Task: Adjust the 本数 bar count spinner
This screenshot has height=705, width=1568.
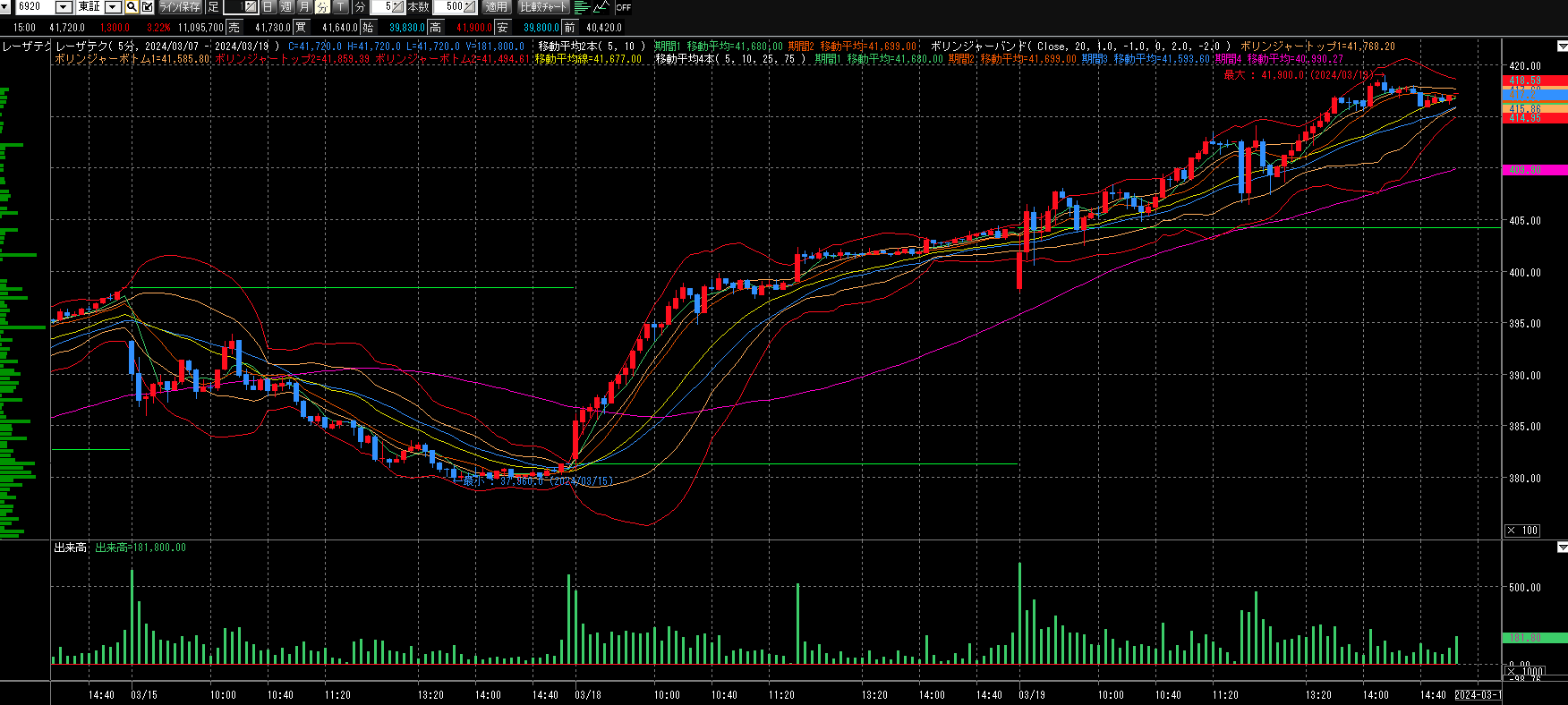Action: click(x=470, y=7)
